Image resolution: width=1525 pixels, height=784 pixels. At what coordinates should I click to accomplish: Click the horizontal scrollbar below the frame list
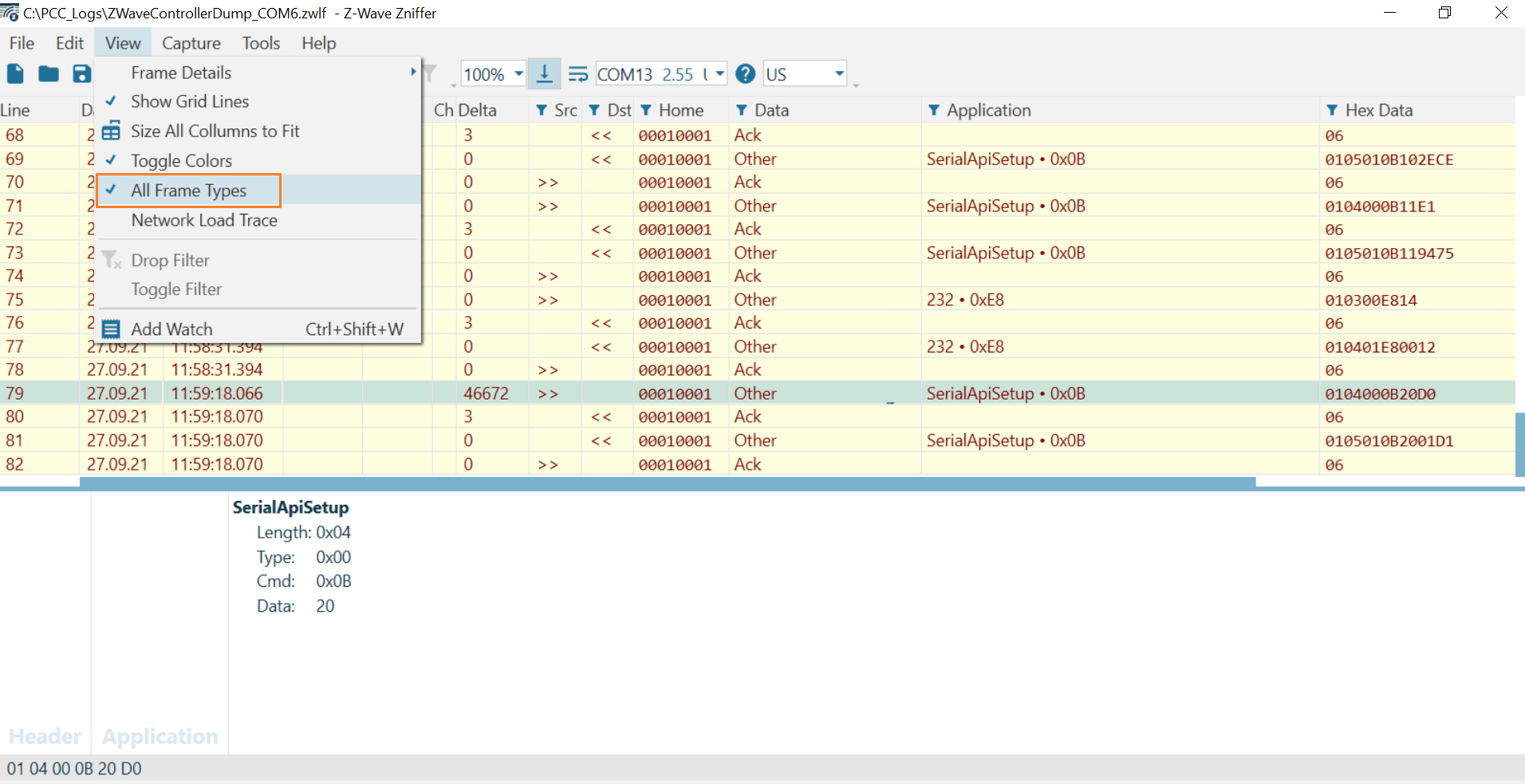[x=638, y=482]
